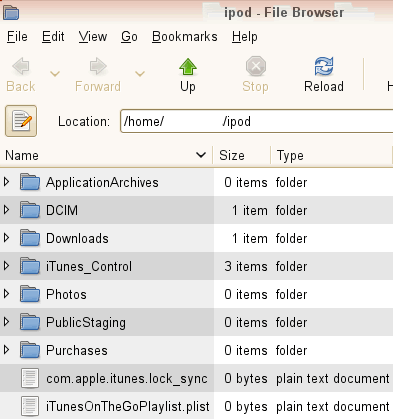Open the File menu
The image size is (393, 419).
[17, 37]
